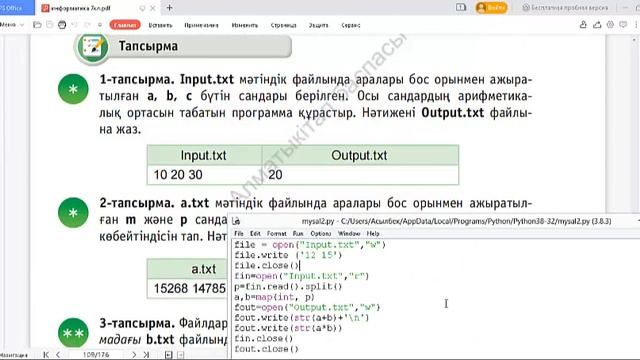Click the code line a,b=map(int, p)
Screen dimensions: 640x360
tap(275, 297)
